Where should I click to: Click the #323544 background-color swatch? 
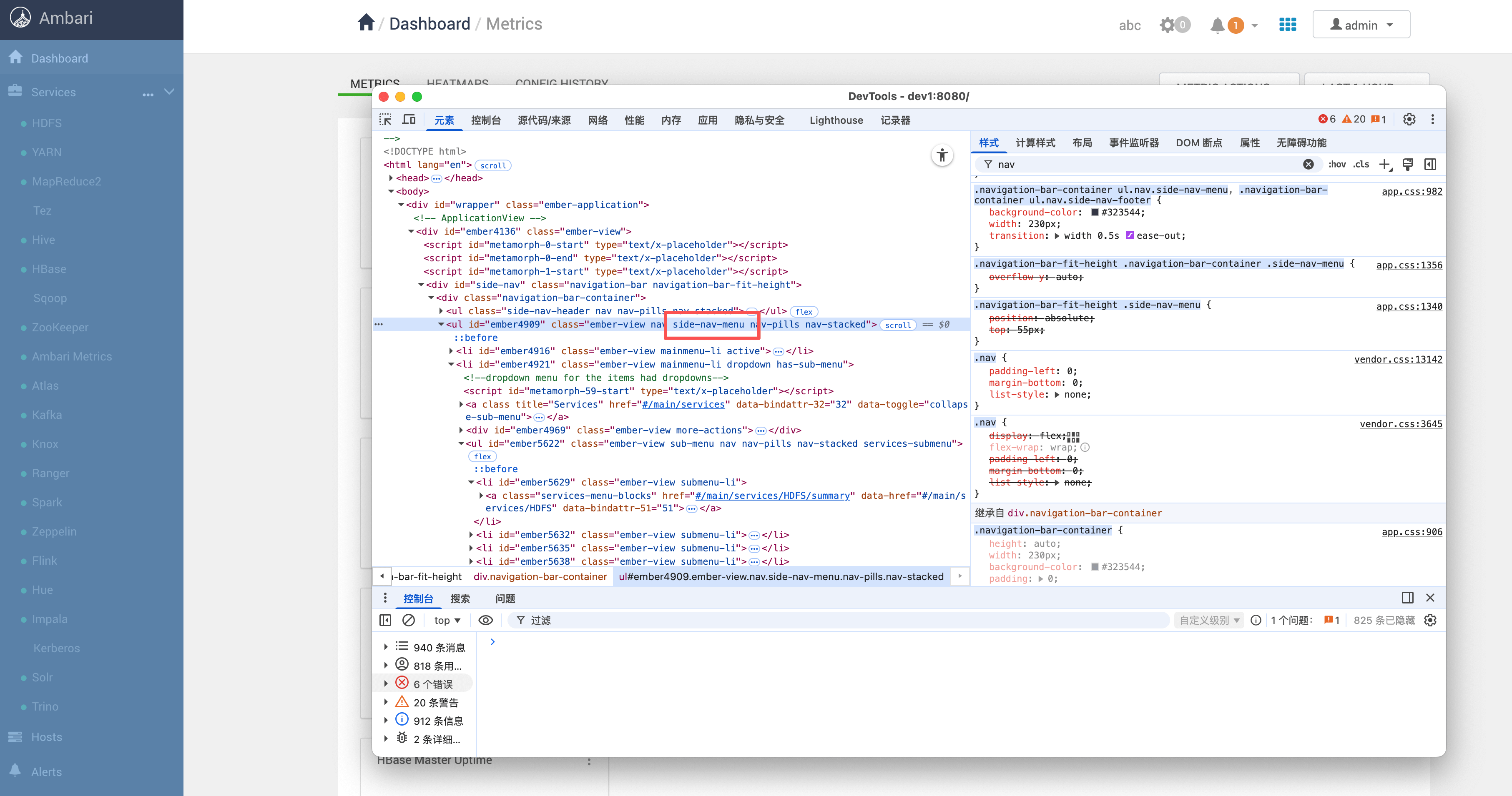click(x=1095, y=213)
